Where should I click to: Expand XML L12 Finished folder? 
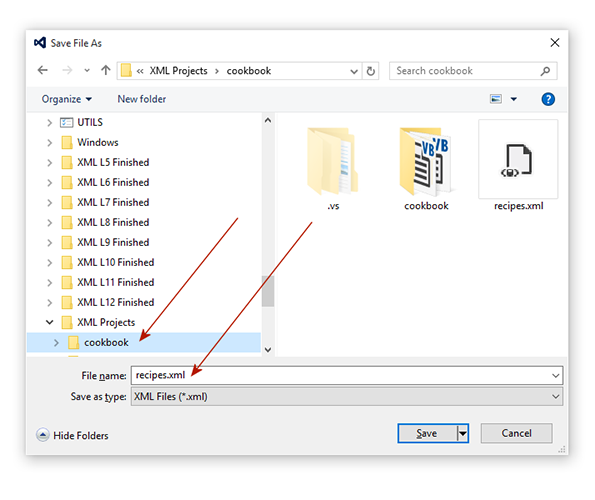[50, 303]
